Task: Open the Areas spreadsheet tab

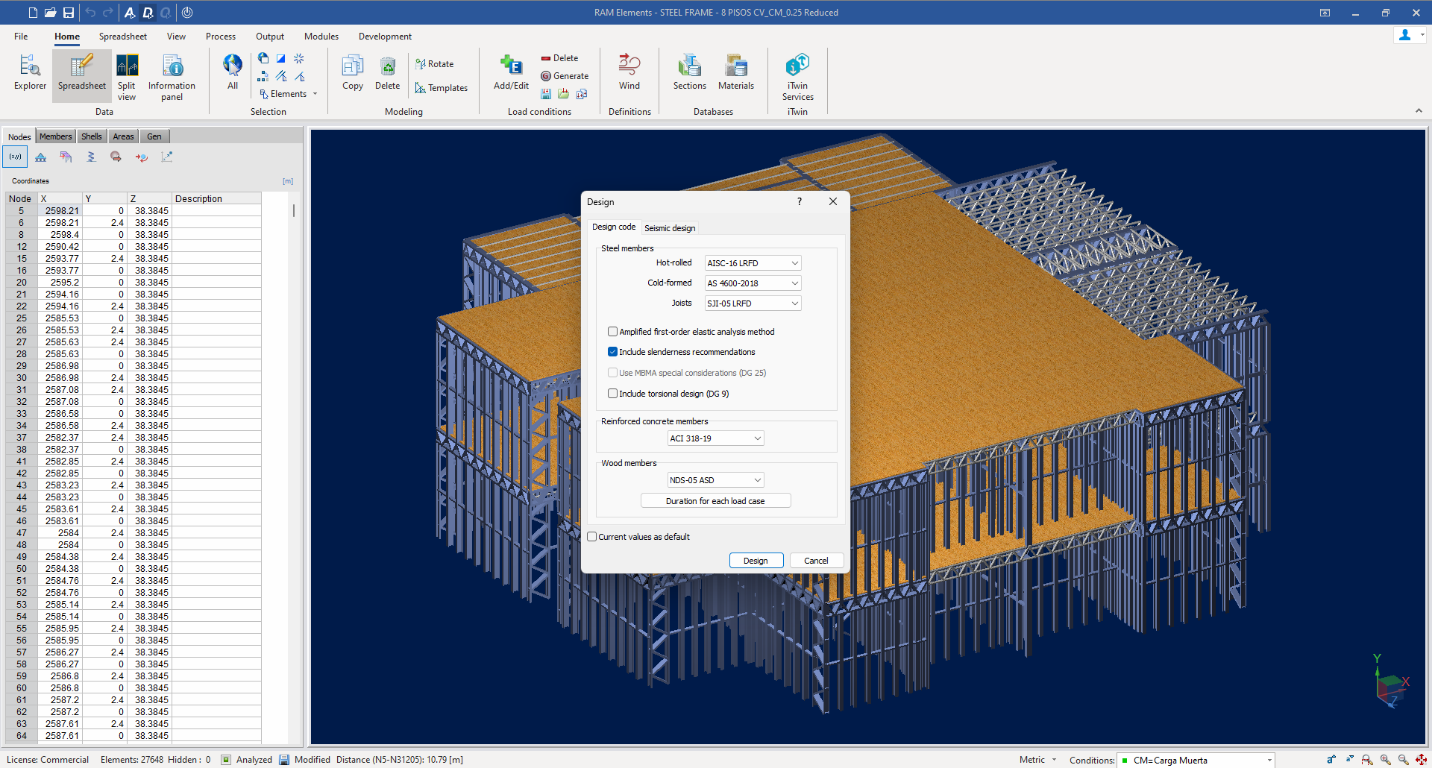Action: (x=123, y=136)
